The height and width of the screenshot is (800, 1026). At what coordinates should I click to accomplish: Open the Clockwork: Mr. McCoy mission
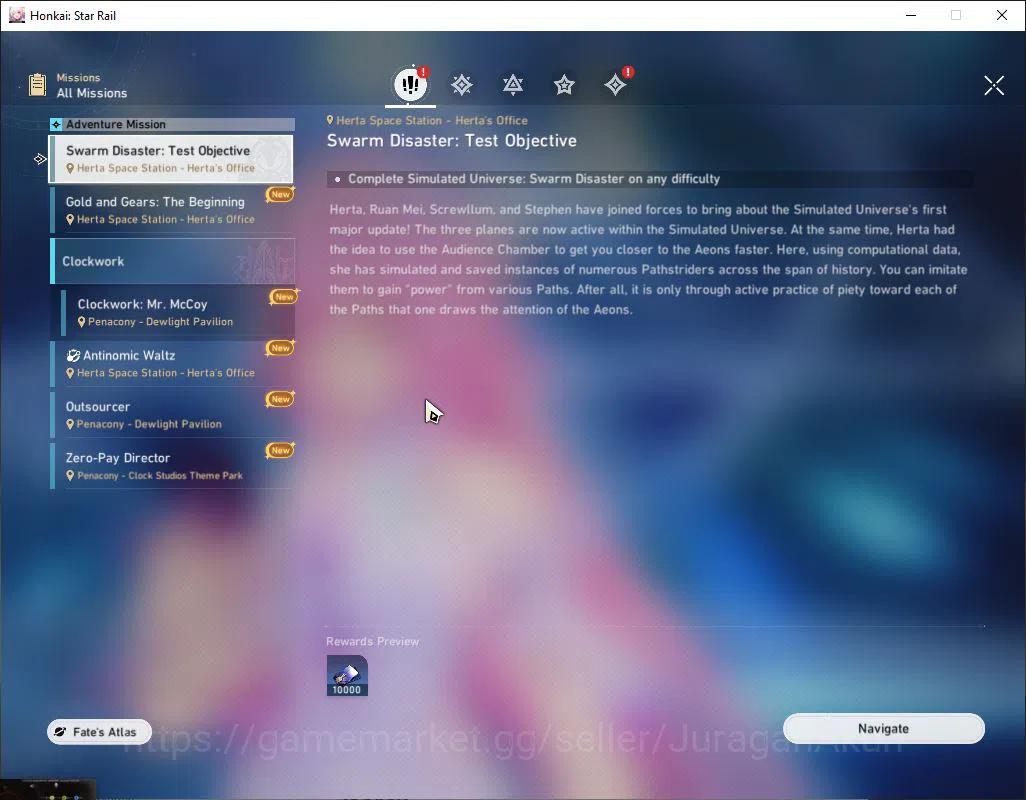click(x=178, y=312)
